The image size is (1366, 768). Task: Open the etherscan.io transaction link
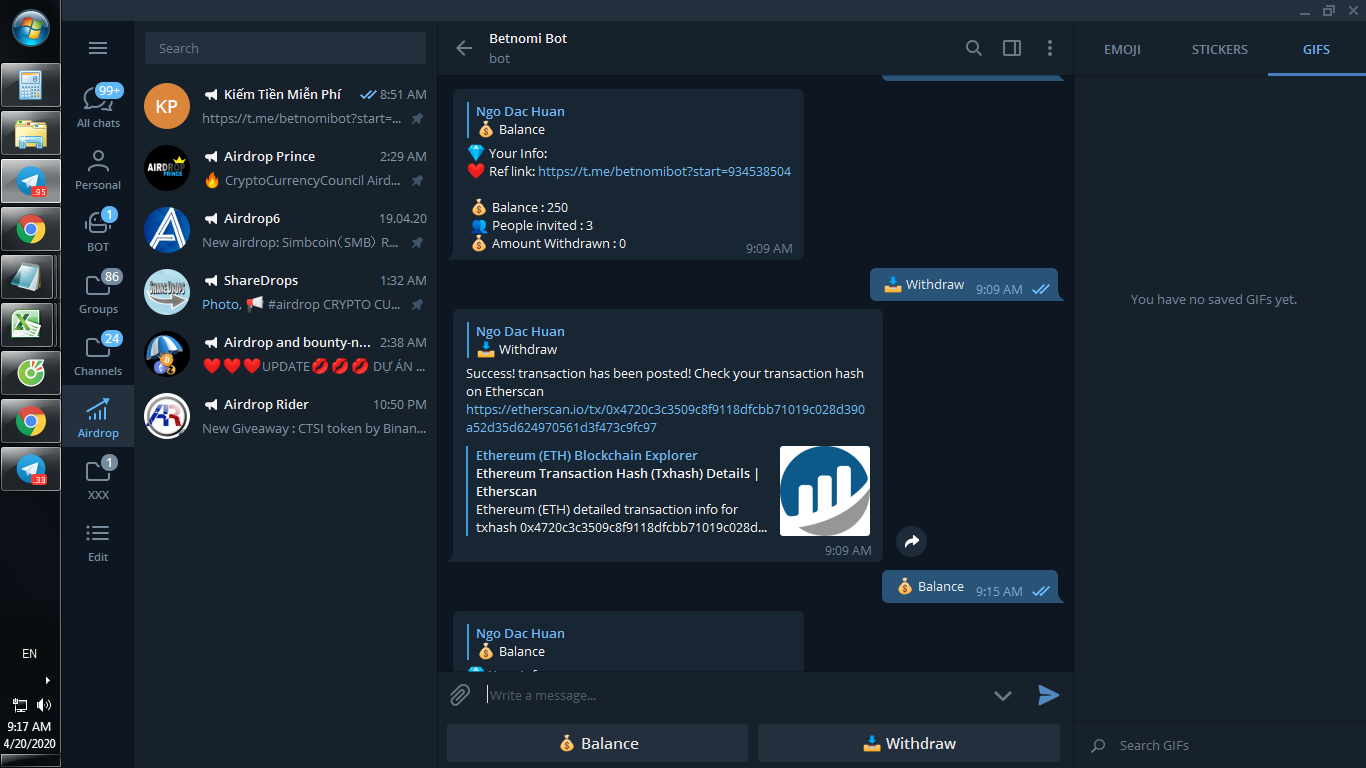pyautogui.click(x=665, y=418)
